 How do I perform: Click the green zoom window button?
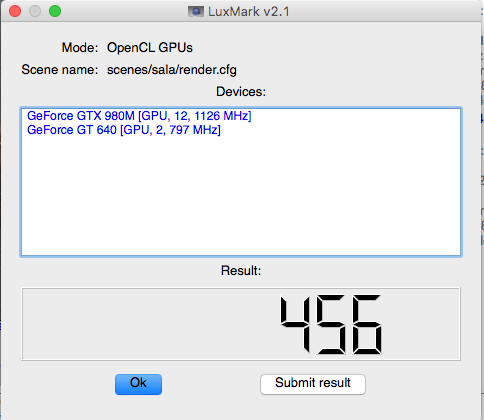pos(55,11)
